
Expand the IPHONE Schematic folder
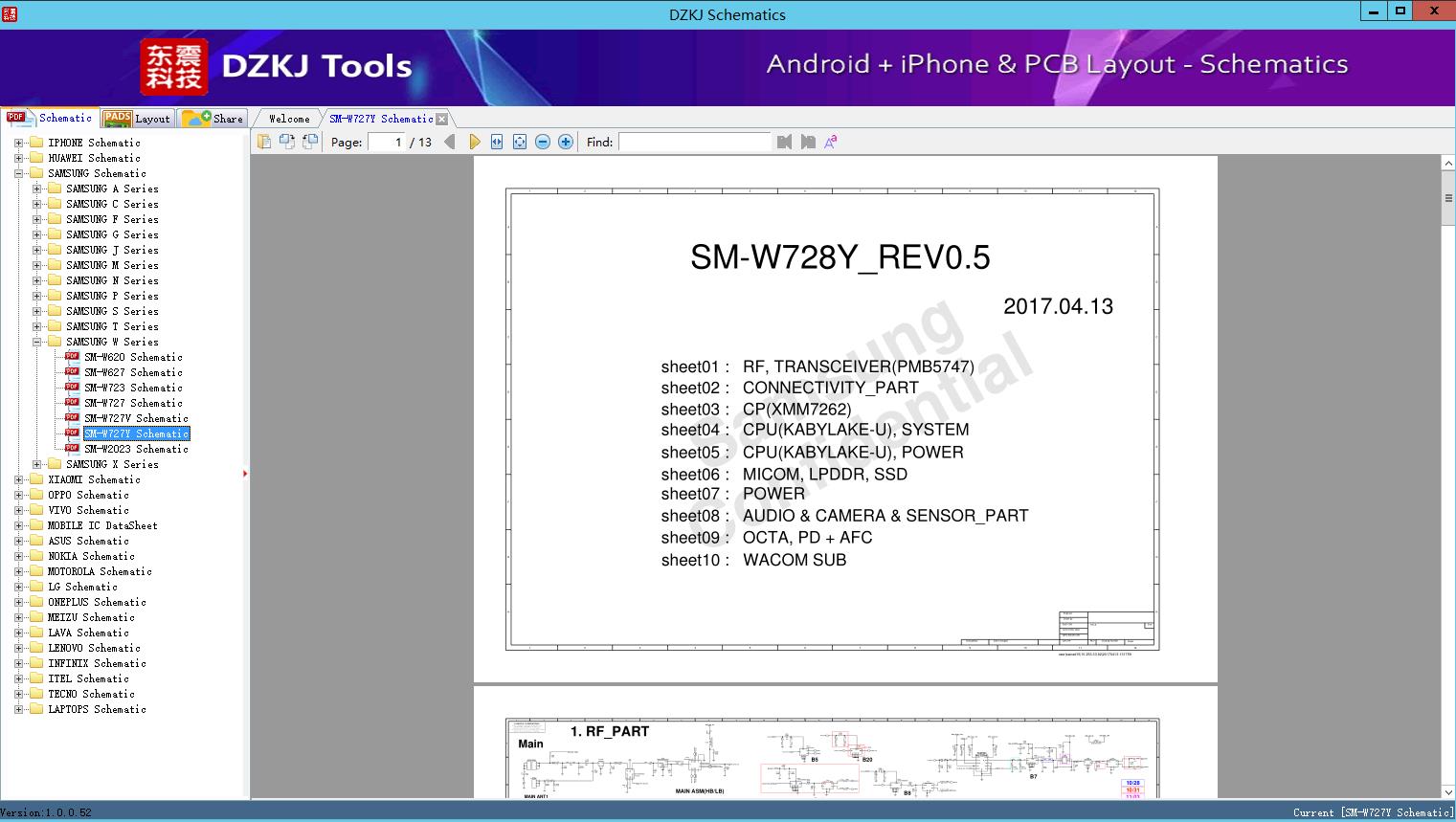click(x=18, y=143)
